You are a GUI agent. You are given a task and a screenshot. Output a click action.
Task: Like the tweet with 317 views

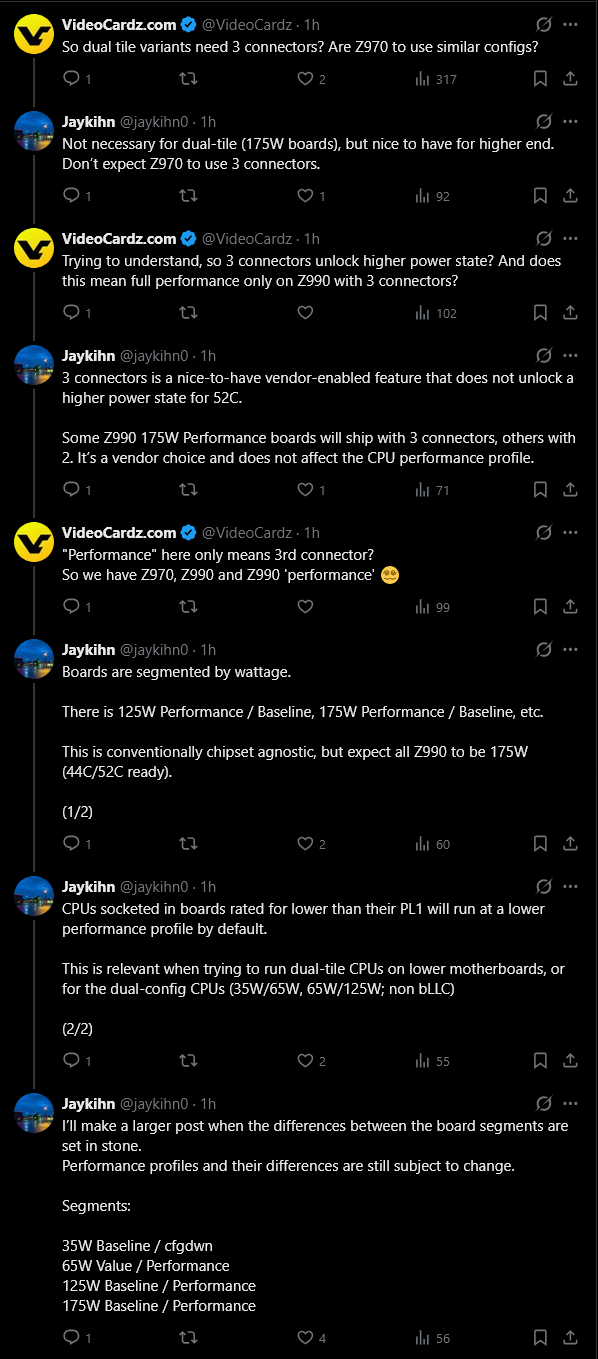[306, 79]
